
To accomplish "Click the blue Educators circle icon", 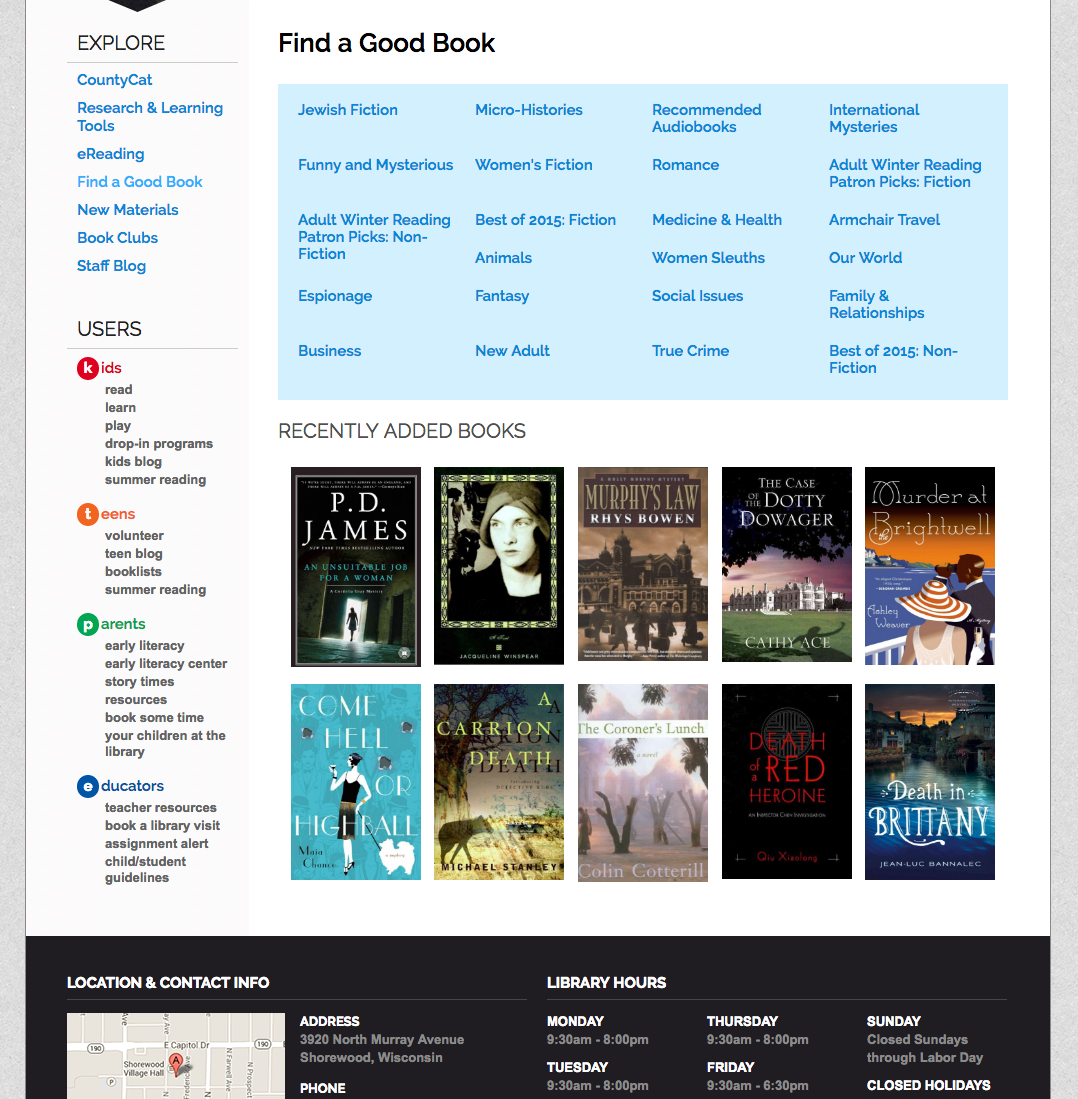I will coord(88,786).
